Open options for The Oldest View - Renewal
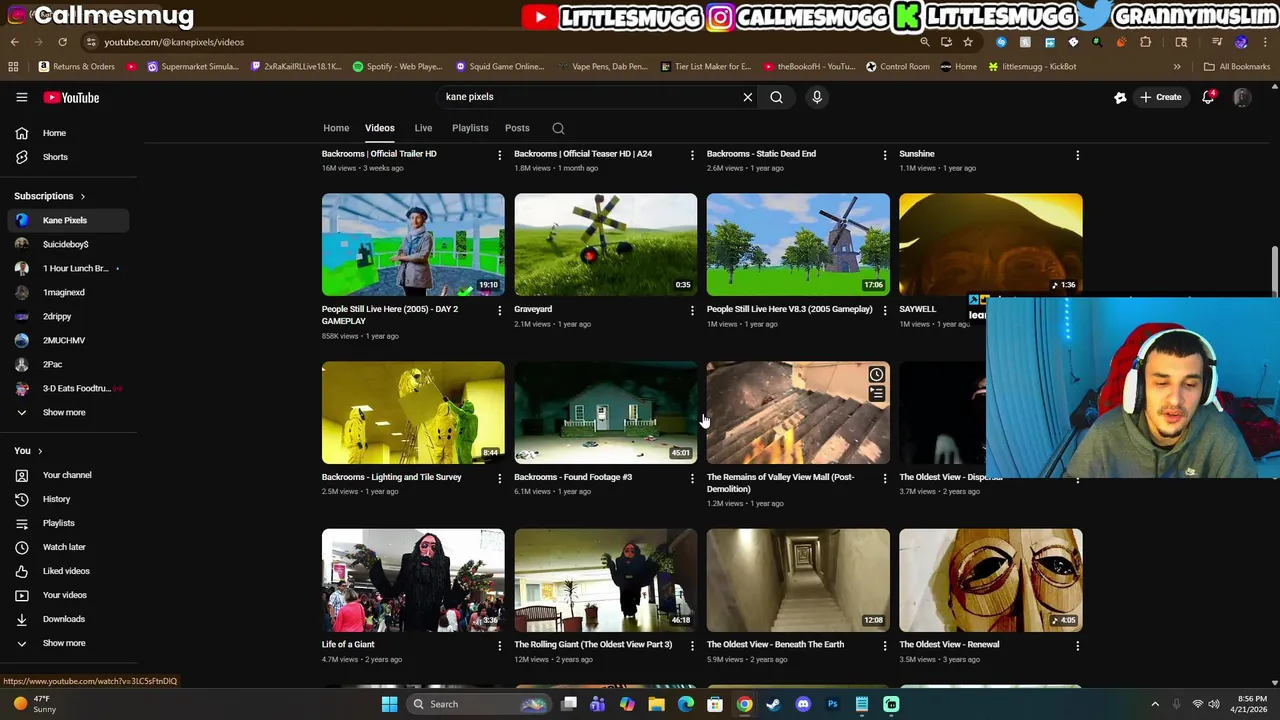Image resolution: width=1280 pixels, height=720 pixels. click(1077, 647)
